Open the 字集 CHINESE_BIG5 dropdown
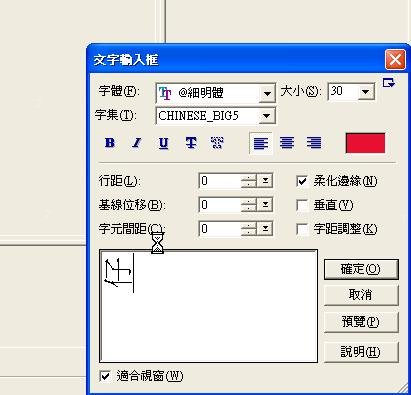The height and width of the screenshot is (395, 411). [266, 116]
